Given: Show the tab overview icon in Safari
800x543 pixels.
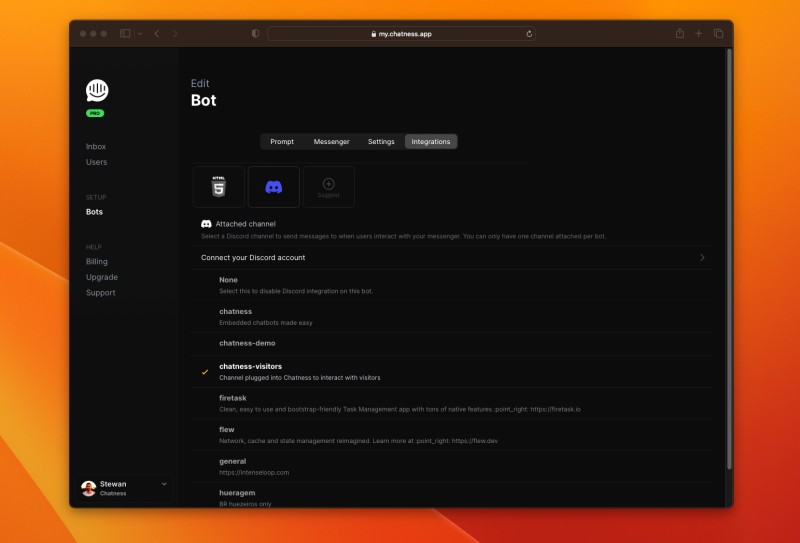Looking at the screenshot, I should pyautogui.click(x=718, y=34).
